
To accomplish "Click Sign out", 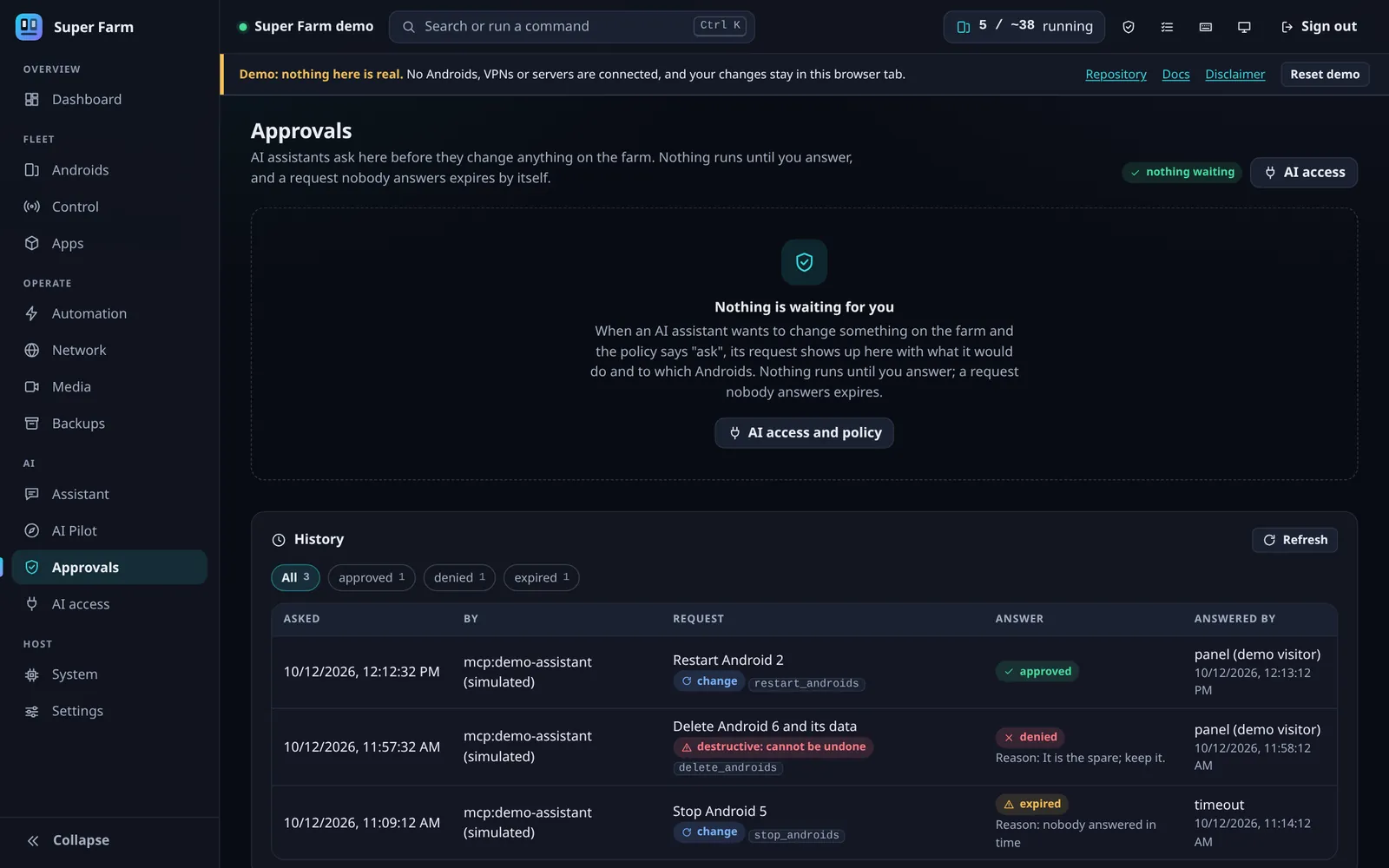I will click(x=1319, y=27).
